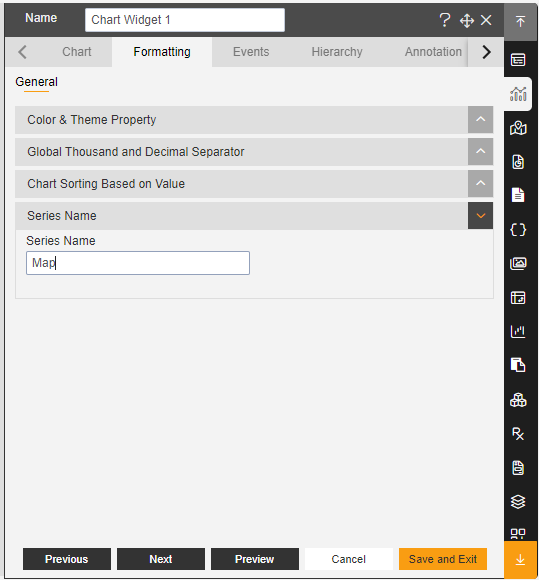
Task: Switch to the Events tab
Action: (251, 52)
